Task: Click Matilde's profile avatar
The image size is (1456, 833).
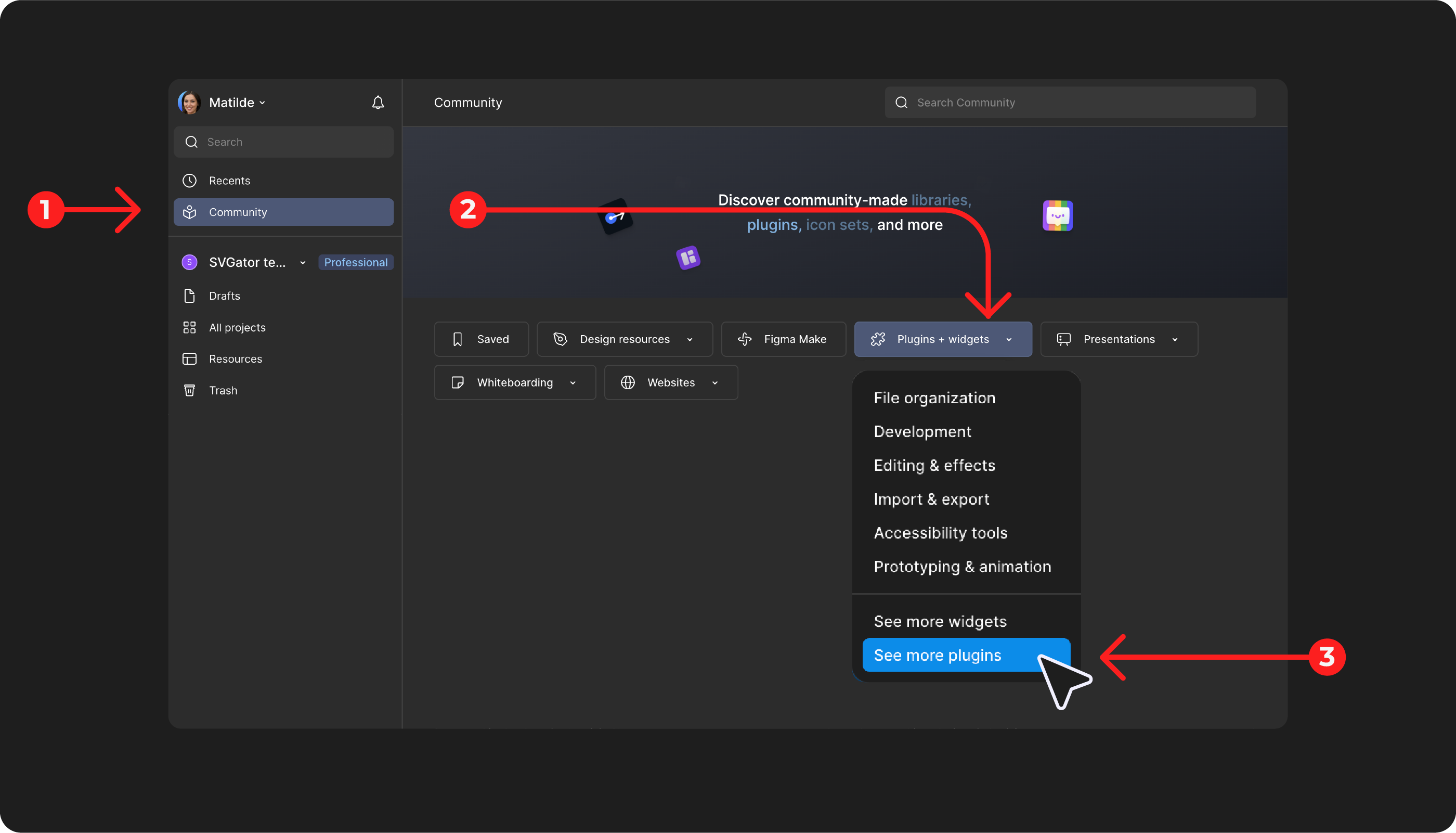Action: pyautogui.click(x=189, y=103)
